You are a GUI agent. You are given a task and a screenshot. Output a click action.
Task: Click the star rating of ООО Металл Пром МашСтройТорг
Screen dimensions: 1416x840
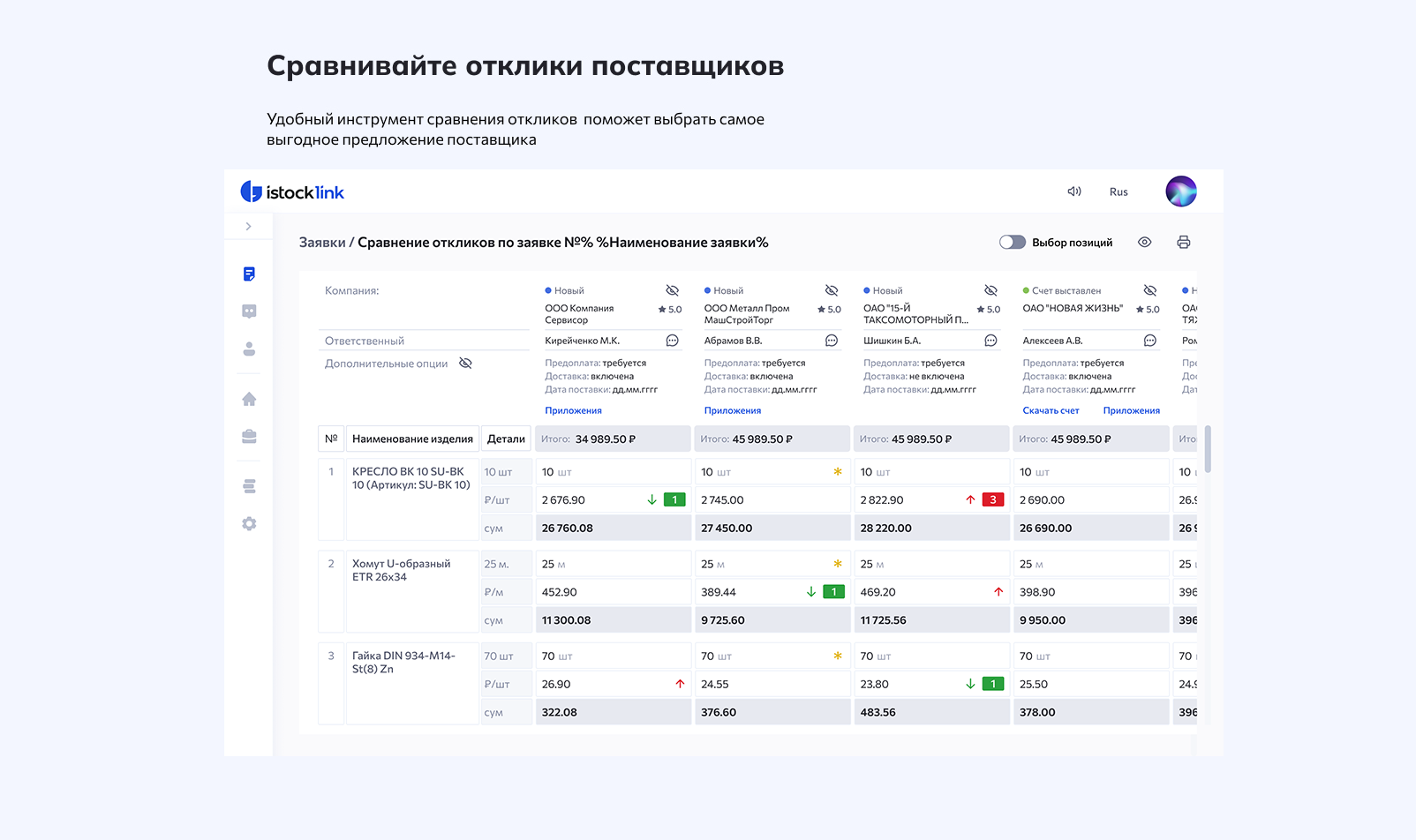pos(829,310)
